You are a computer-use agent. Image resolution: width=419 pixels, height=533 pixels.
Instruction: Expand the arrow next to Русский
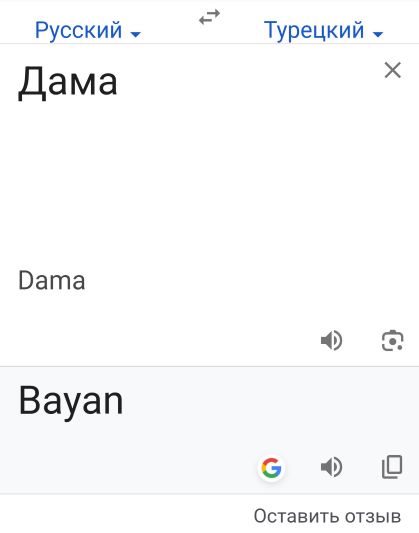tap(136, 34)
